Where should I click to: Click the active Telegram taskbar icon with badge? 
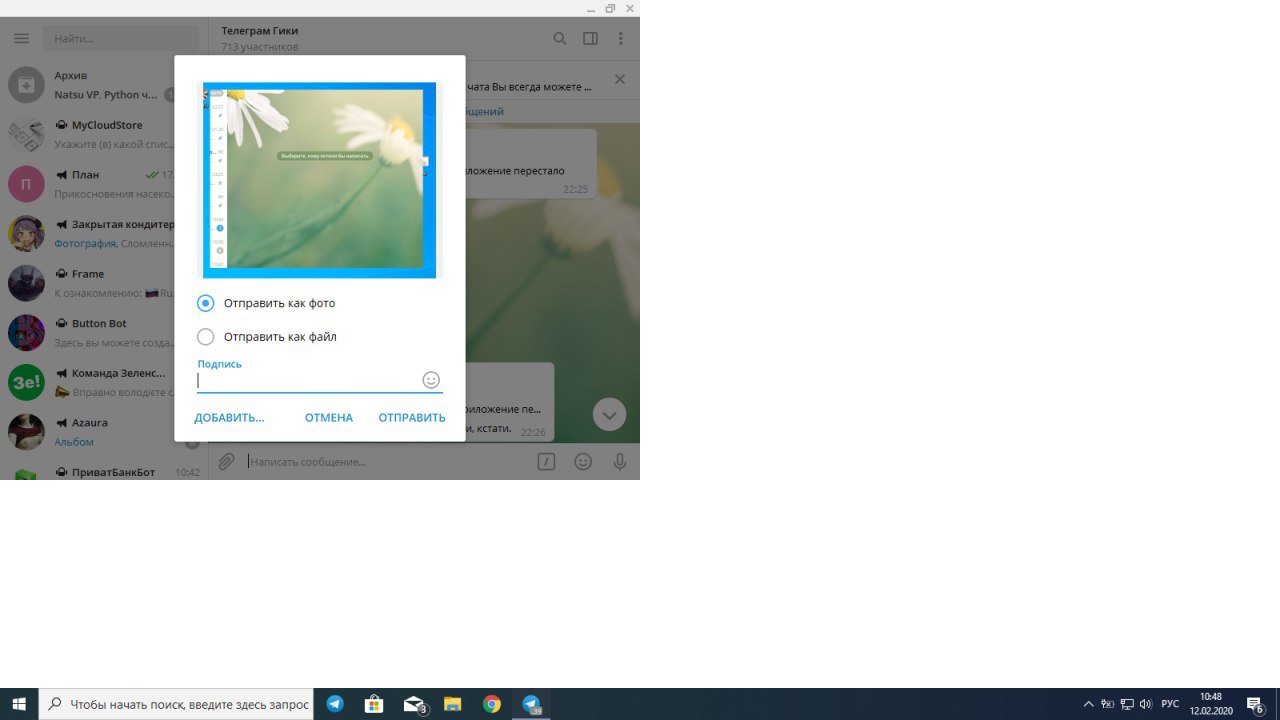point(531,704)
